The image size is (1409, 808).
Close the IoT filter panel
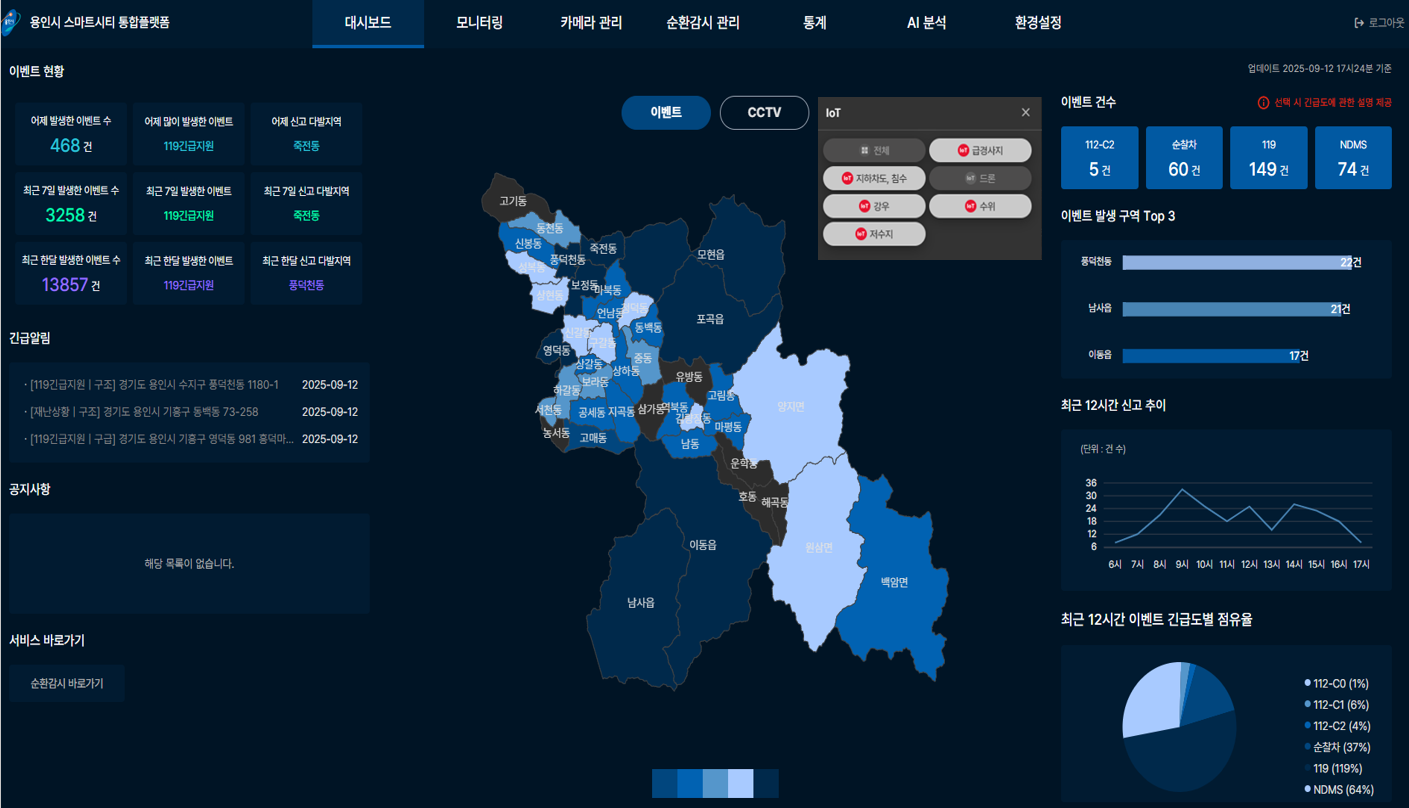pos(1025,113)
